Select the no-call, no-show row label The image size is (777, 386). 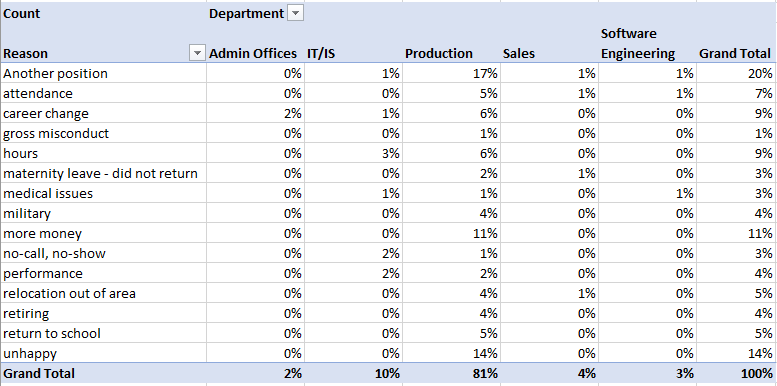tap(104, 253)
